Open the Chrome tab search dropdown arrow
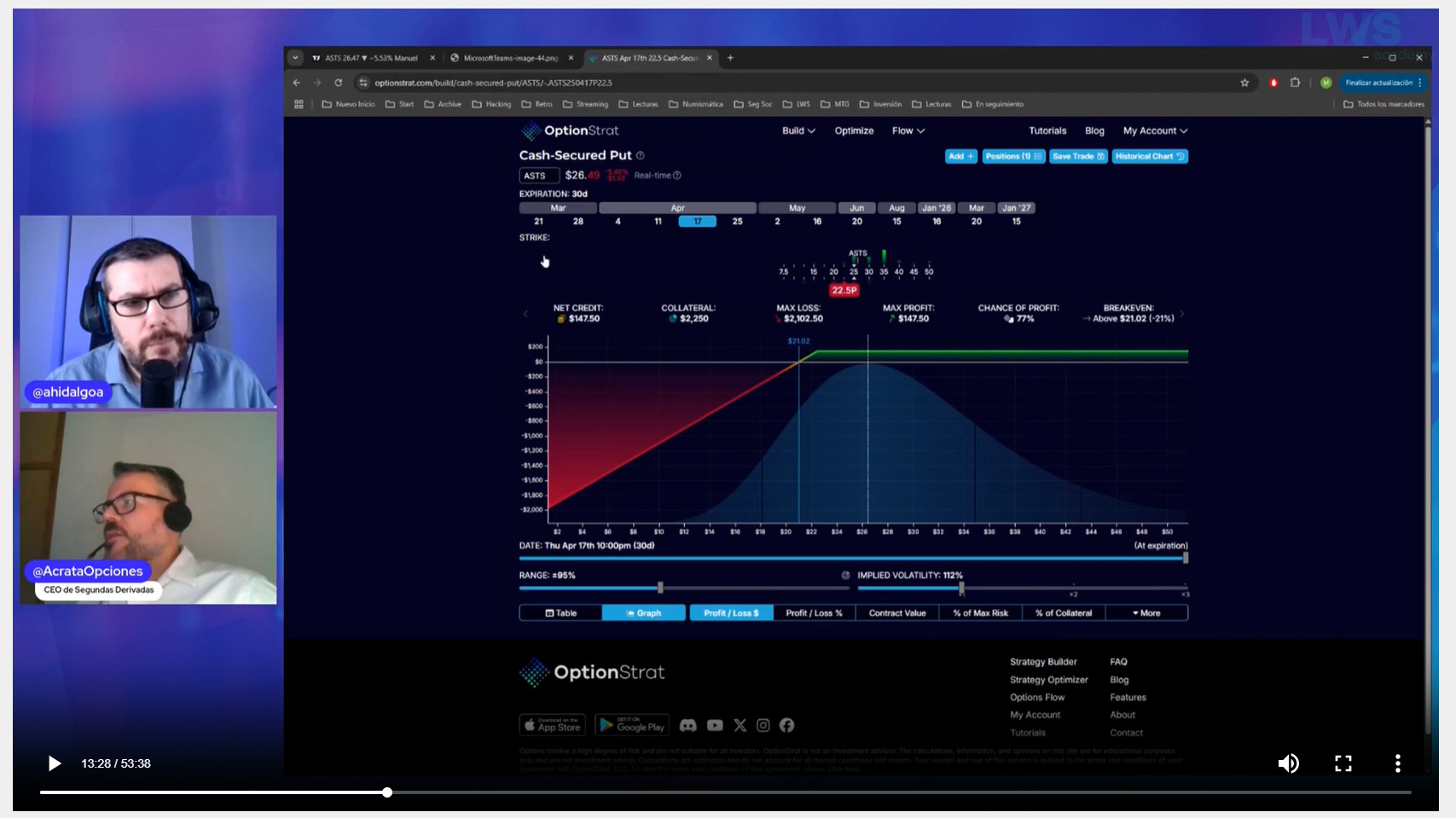The width and height of the screenshot is (1456, 818). click(x=295, y=58)
